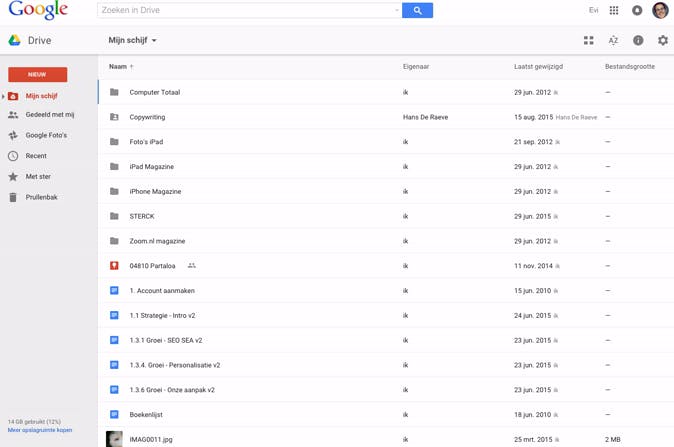The image size is (674, 447).
Task: Click the Met ster star icon
Action: click(x=13, y=177)
